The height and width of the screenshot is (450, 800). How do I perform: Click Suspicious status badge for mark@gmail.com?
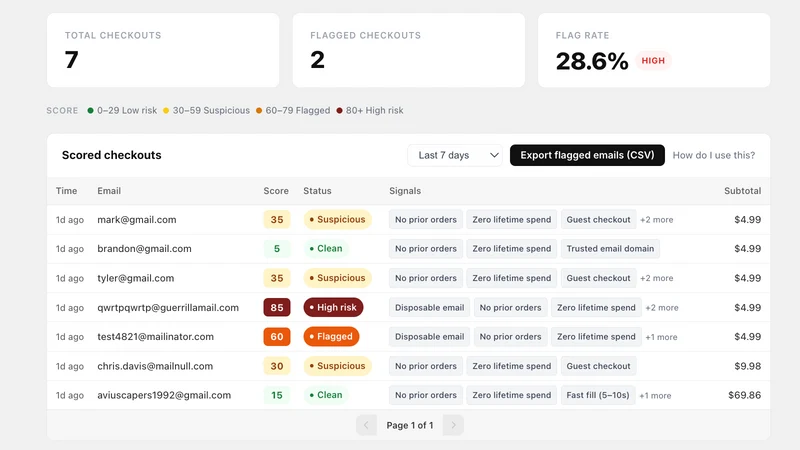(337, 219)
